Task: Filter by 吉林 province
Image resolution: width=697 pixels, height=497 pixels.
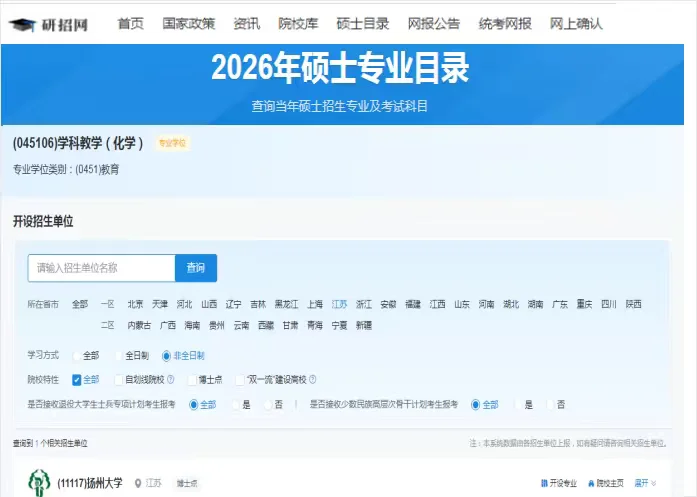Action: tap(258, 305)
